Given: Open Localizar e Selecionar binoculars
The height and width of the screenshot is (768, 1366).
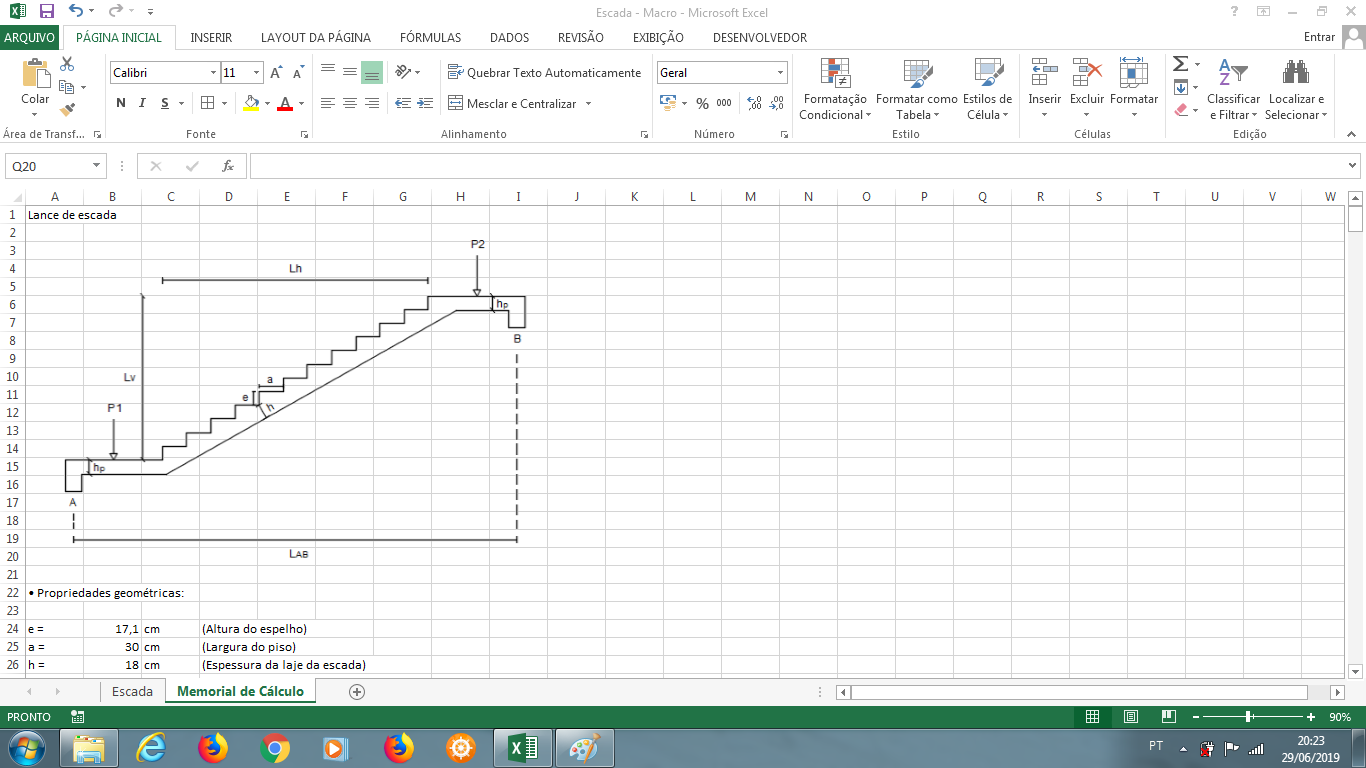Looking at the screenshot, I should tap(1296, 89).
